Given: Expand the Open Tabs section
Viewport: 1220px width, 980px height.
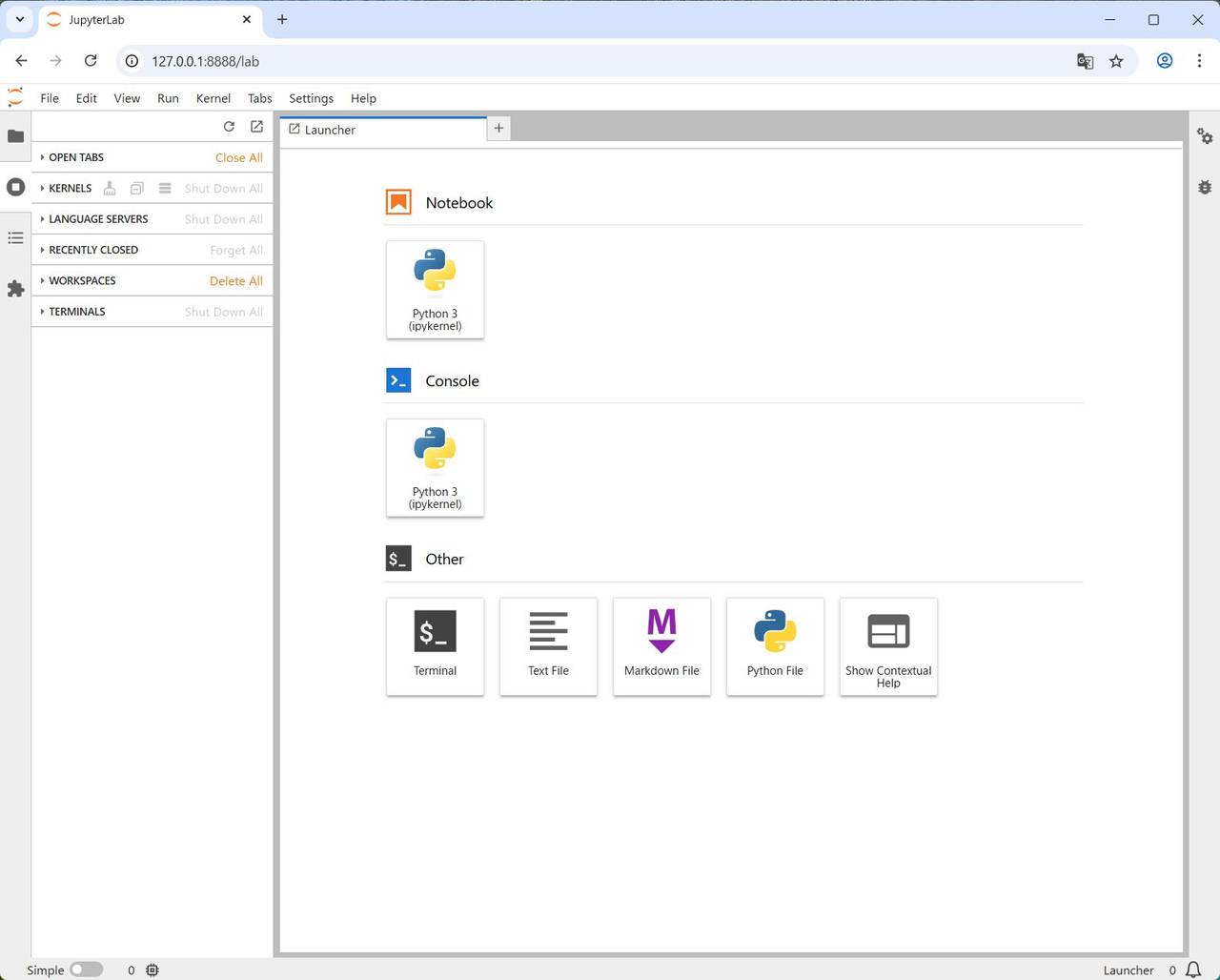Looking at the screenshot, I should 76,157.
